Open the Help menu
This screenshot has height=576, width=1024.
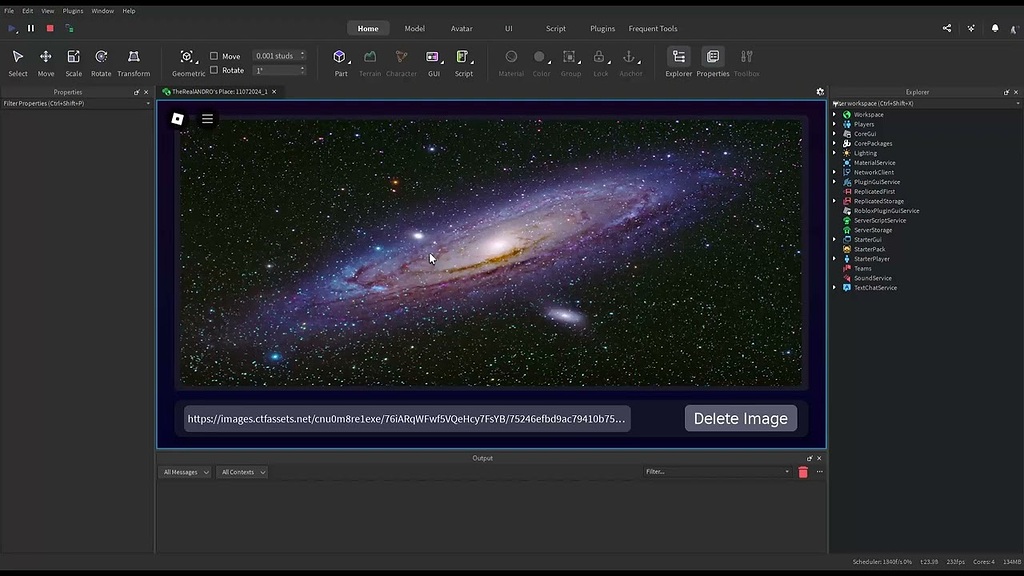(x=129, y=10)
